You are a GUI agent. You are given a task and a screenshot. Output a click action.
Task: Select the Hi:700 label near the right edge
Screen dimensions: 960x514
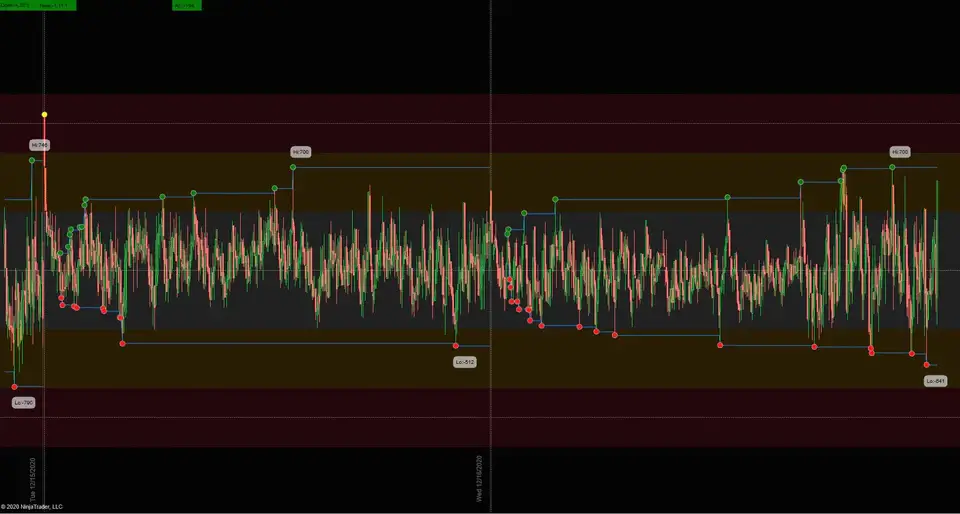(x=900, y=152)
